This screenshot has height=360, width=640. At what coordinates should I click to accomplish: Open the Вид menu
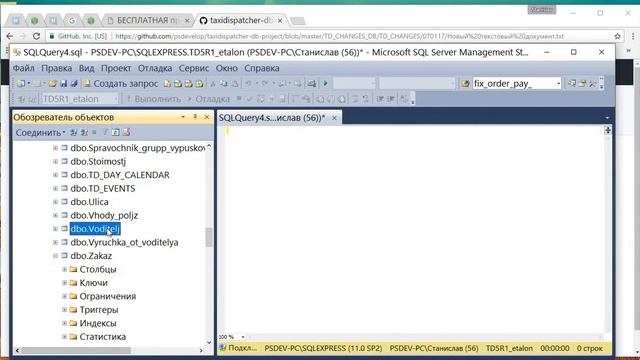(87, 68)
